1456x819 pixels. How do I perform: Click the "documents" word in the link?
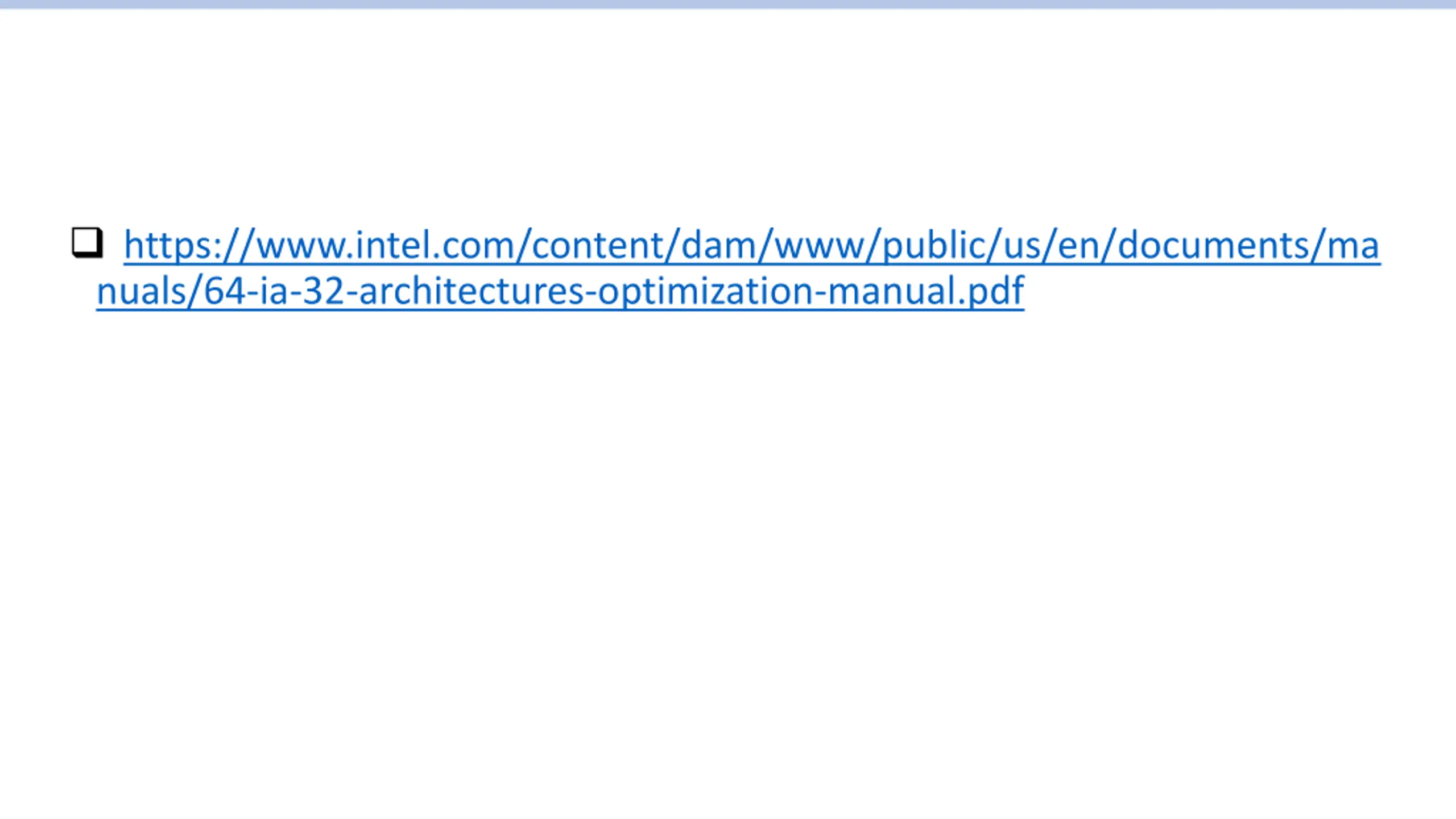[x=1213, y=246]
